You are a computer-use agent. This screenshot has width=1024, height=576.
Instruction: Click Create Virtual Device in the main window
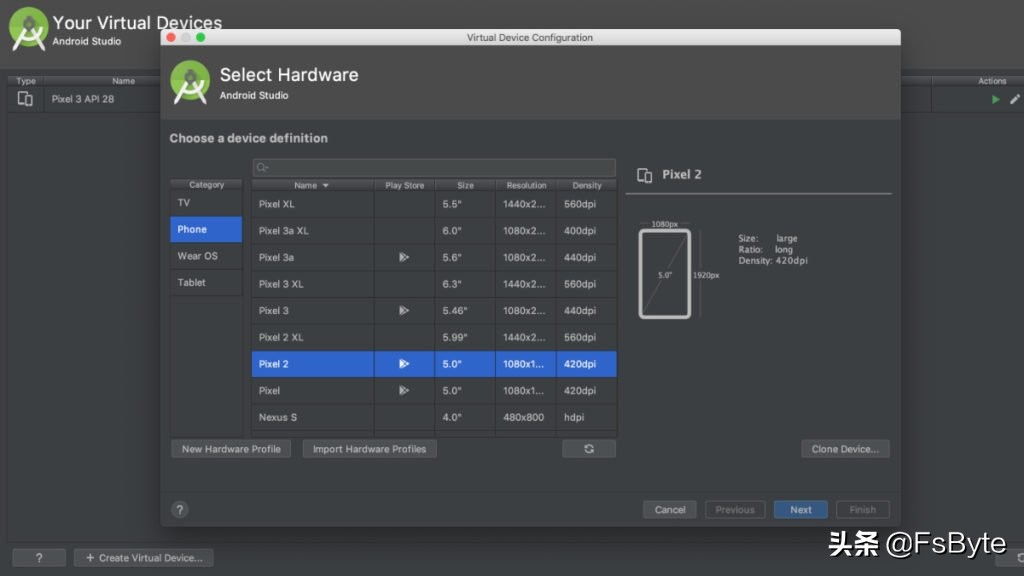click(143, 557)
